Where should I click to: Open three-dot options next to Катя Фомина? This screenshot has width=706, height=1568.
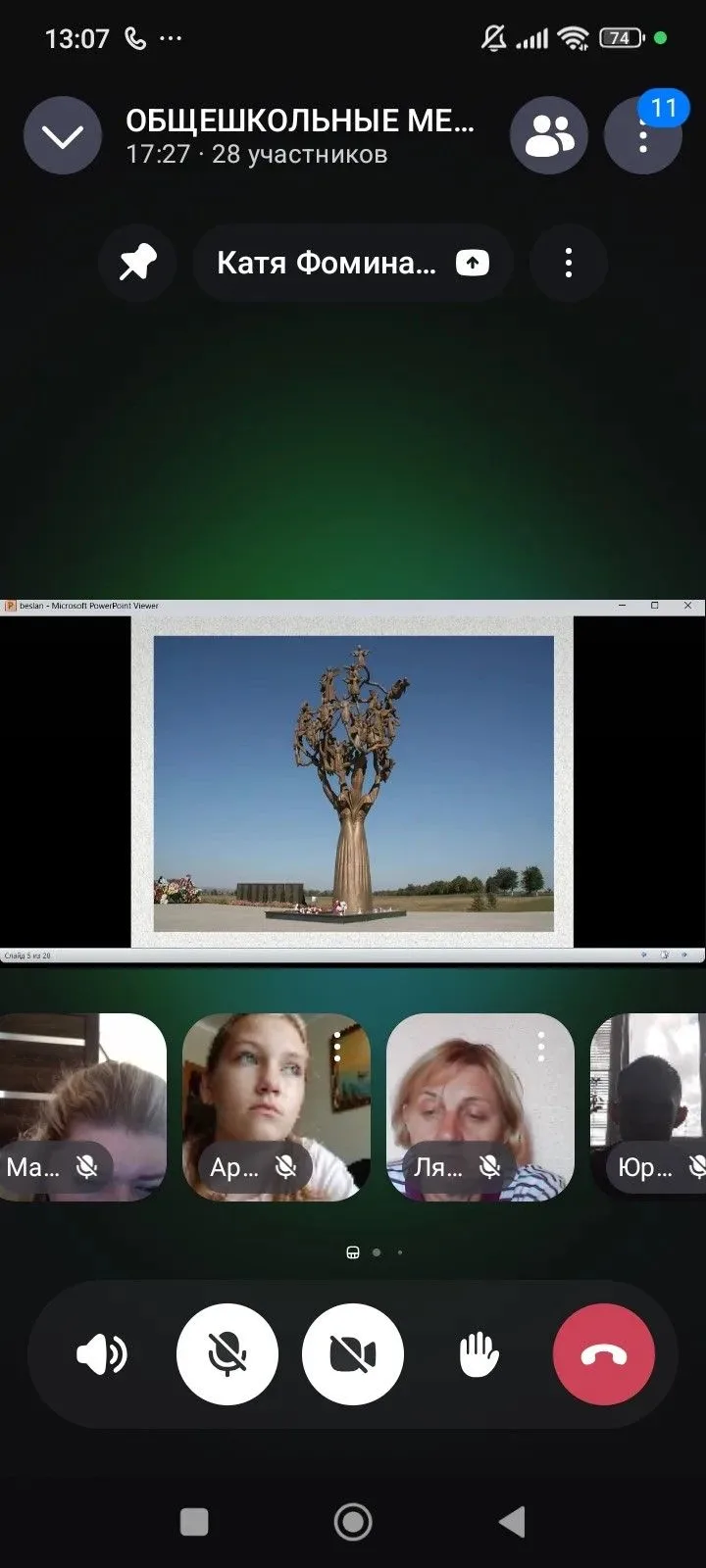[x=569, y=263]
